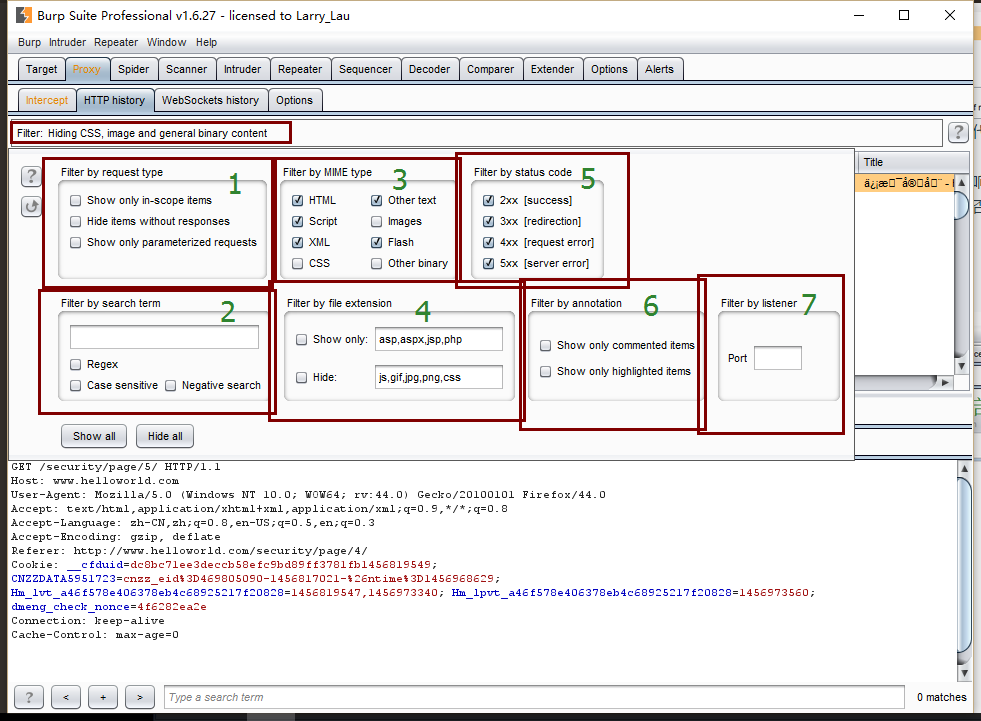Viewport: 981px width, 721px height.
Task: Open the Repeater menu
Action: (x=116, y=42)
